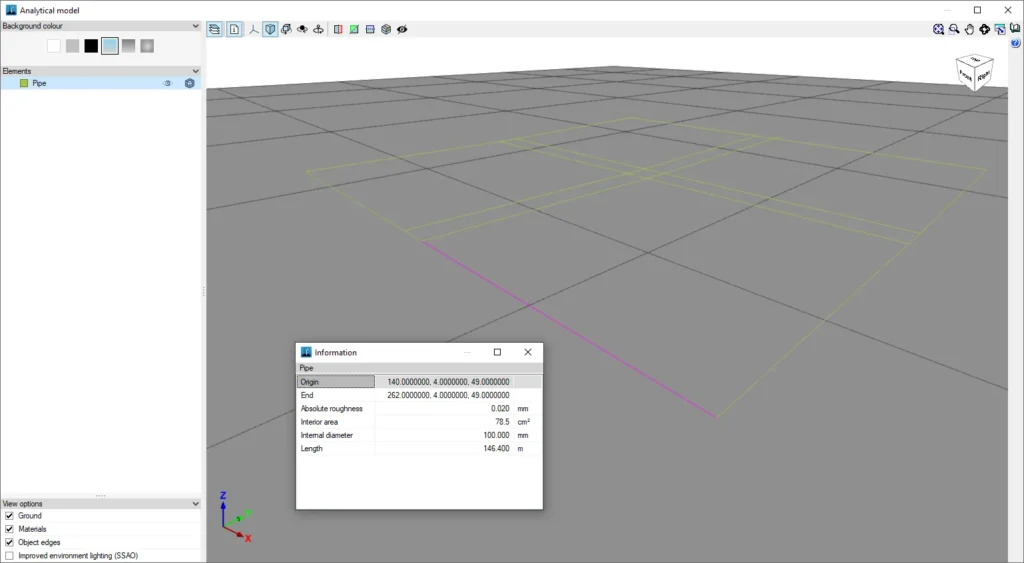
Task: Collapse the Elements panel section
Action: point(195,71)
